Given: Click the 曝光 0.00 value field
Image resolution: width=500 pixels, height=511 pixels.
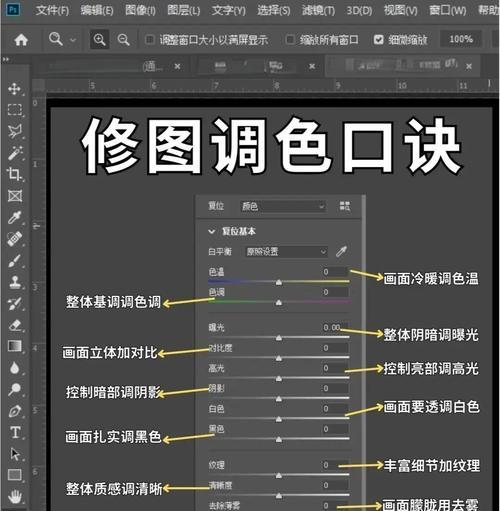Looking at the screenshot, I should 335,328.
